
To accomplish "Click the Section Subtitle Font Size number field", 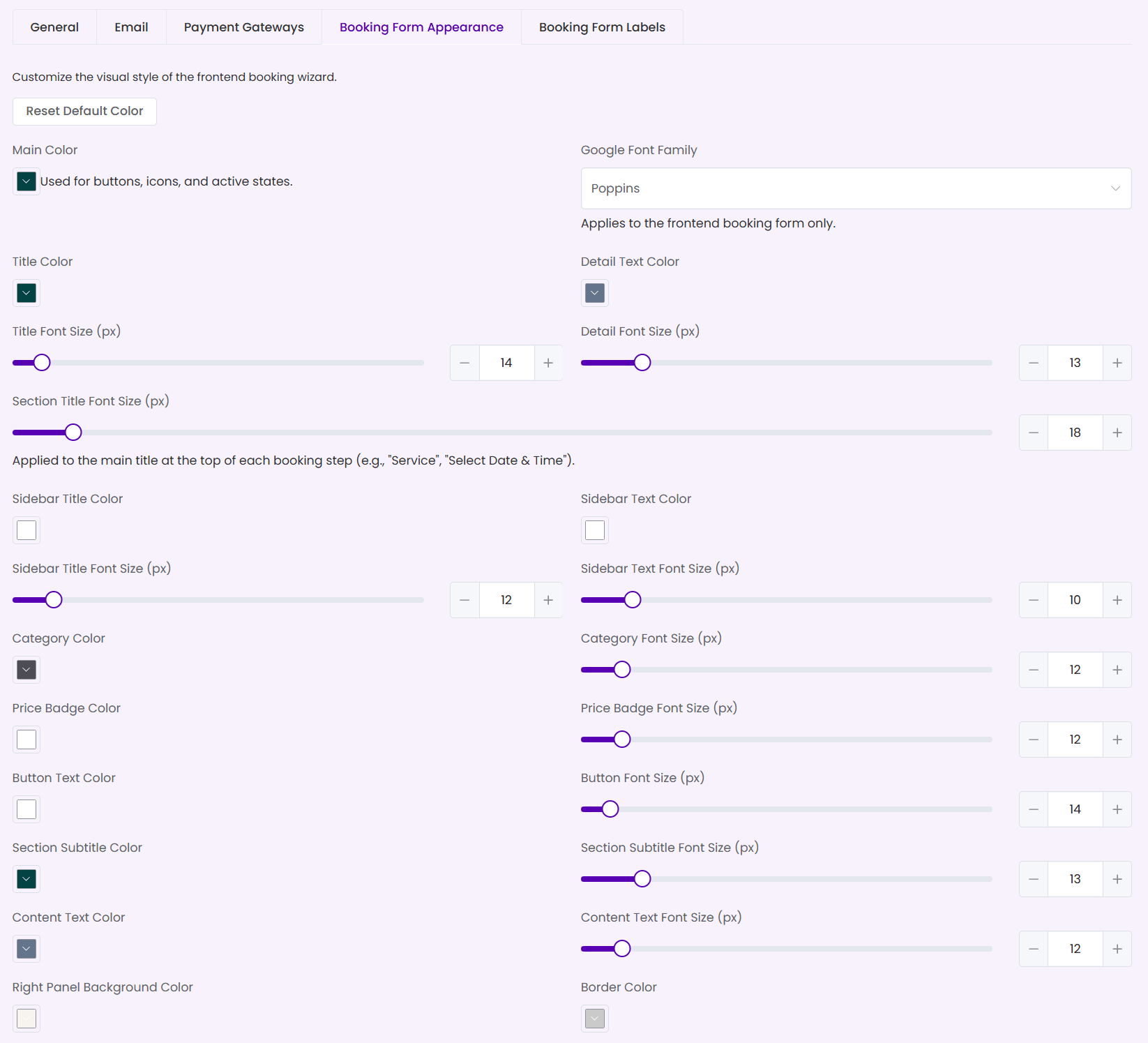I will (1075, 879).
